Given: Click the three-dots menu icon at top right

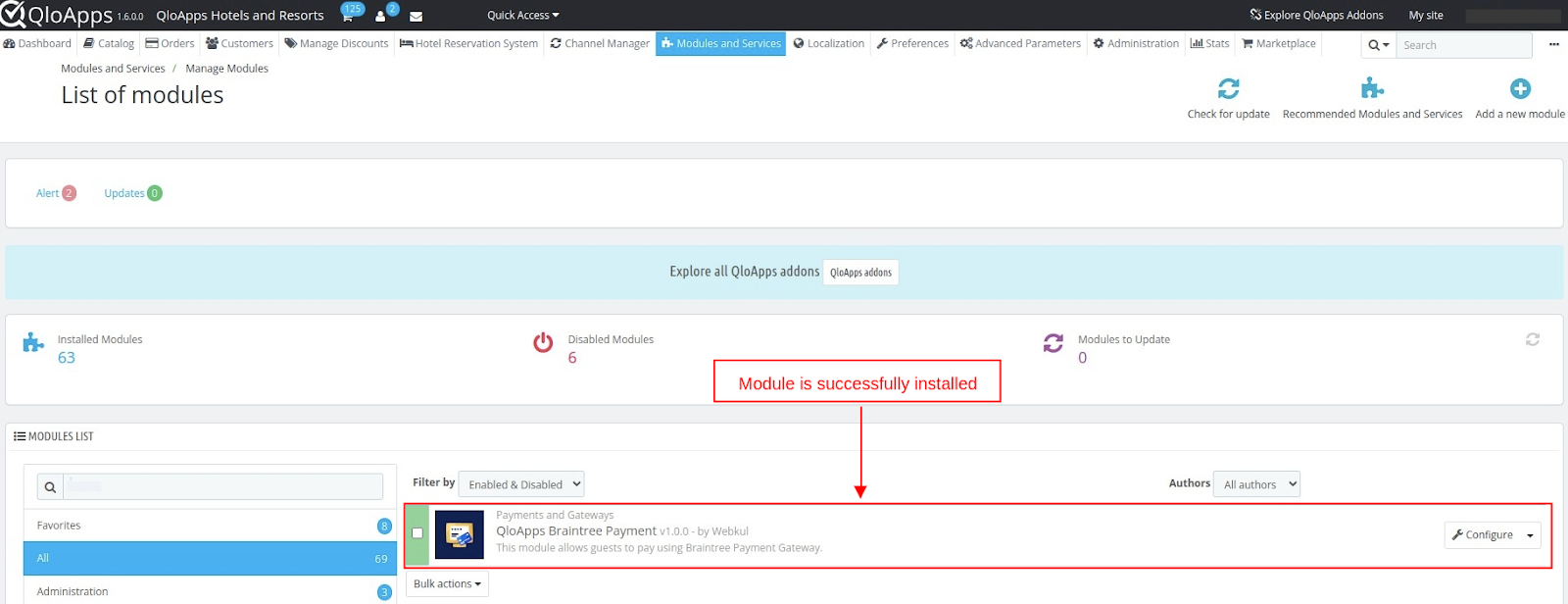Looking at the screenshot, I should point(1553,44).
